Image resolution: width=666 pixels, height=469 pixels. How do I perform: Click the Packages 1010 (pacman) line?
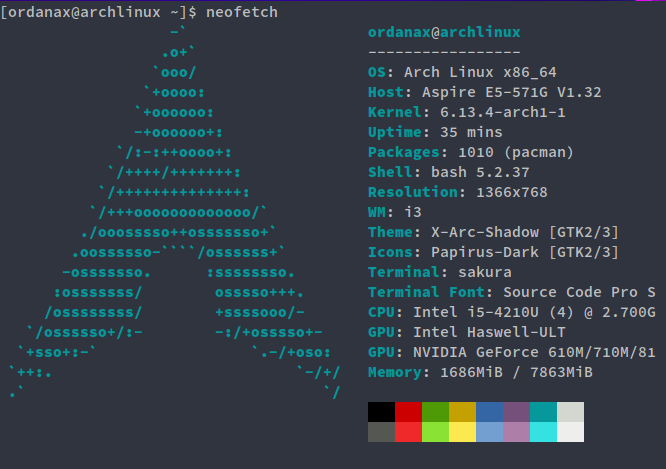(x=471, y=152)
